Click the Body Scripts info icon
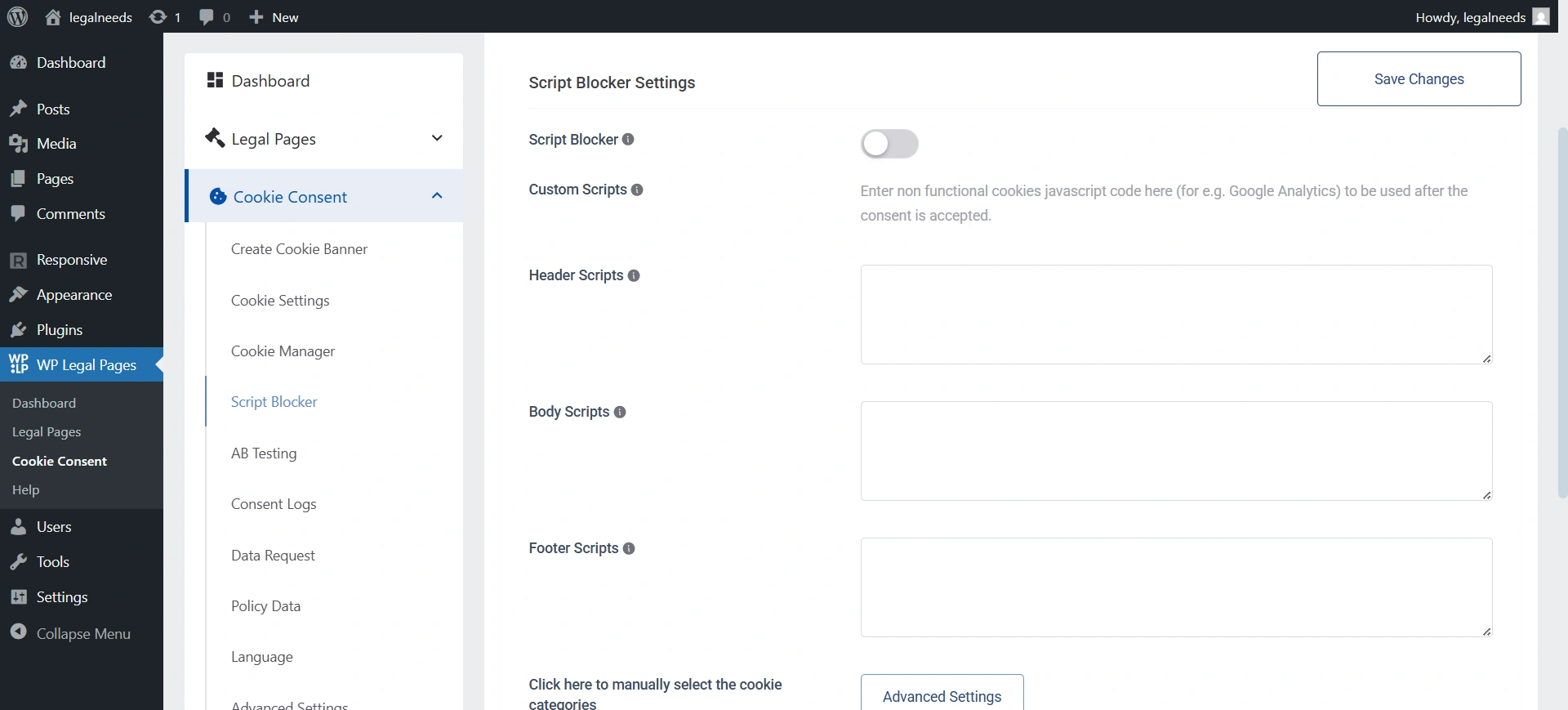Viewport: 1568px width, 710px height. pos(620,413)
